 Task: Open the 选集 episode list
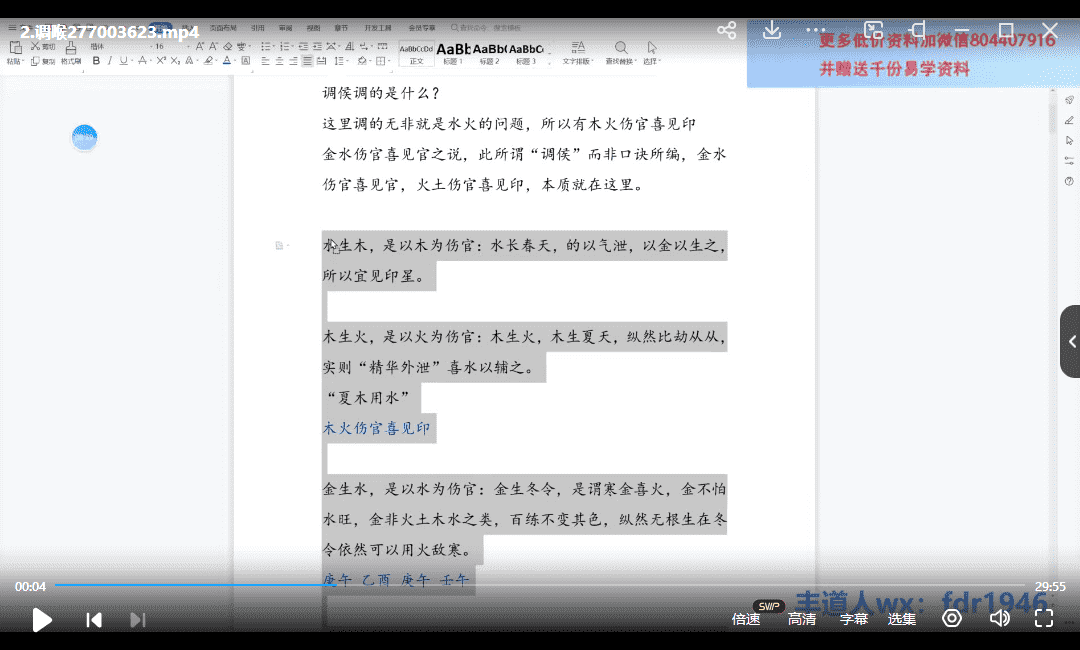click(x=902, y=619)
